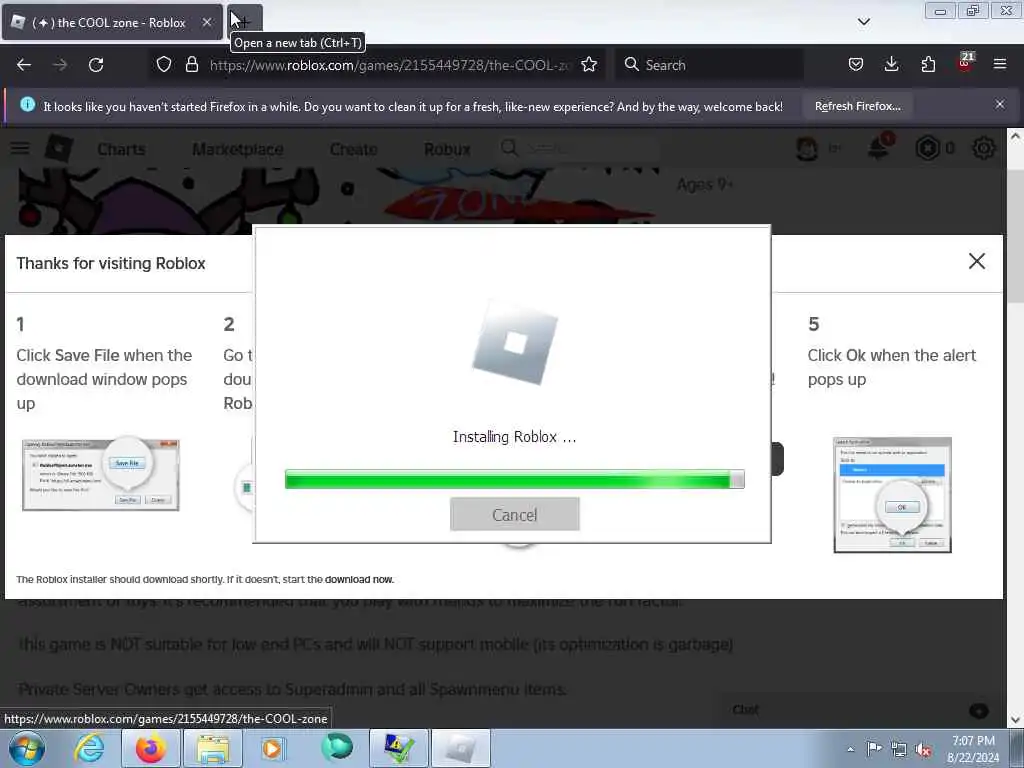
Task: Open Windows Explorer from the taskbar
Action: (x=213, y=748)
